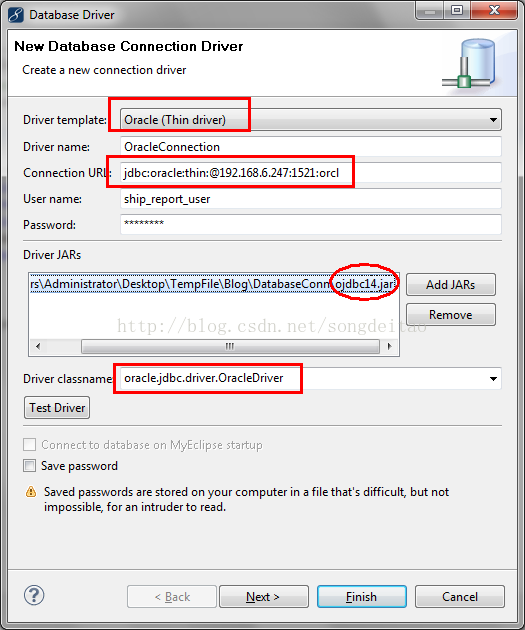Click the Add JARs button

pos(451,285)
